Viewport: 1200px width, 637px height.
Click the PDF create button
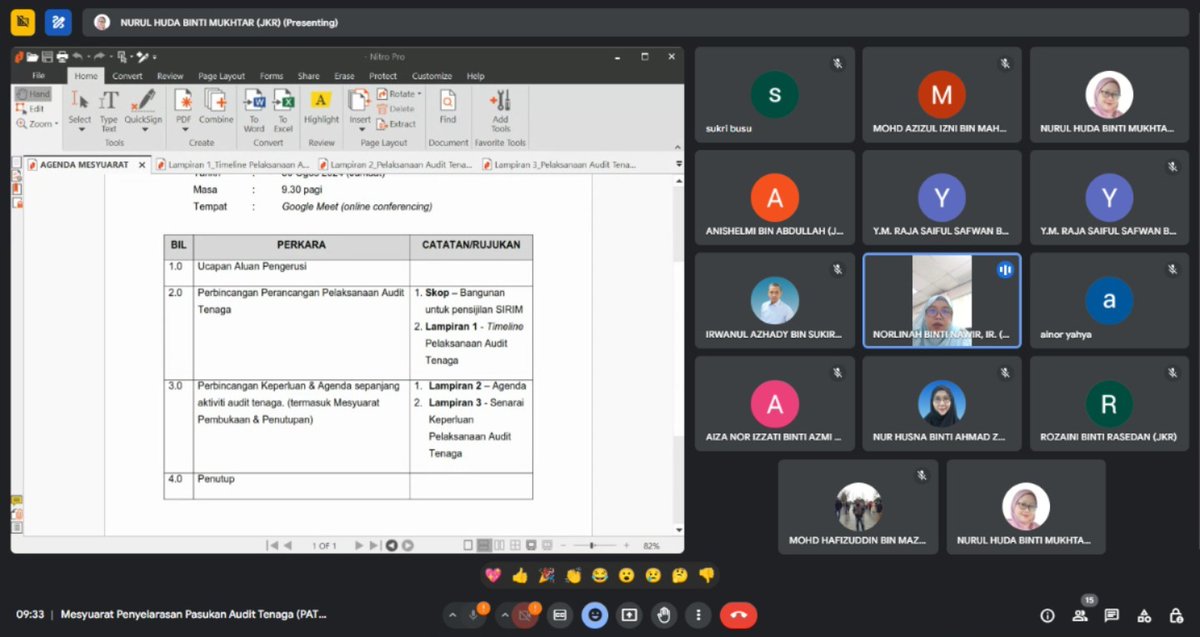point(183,110)
